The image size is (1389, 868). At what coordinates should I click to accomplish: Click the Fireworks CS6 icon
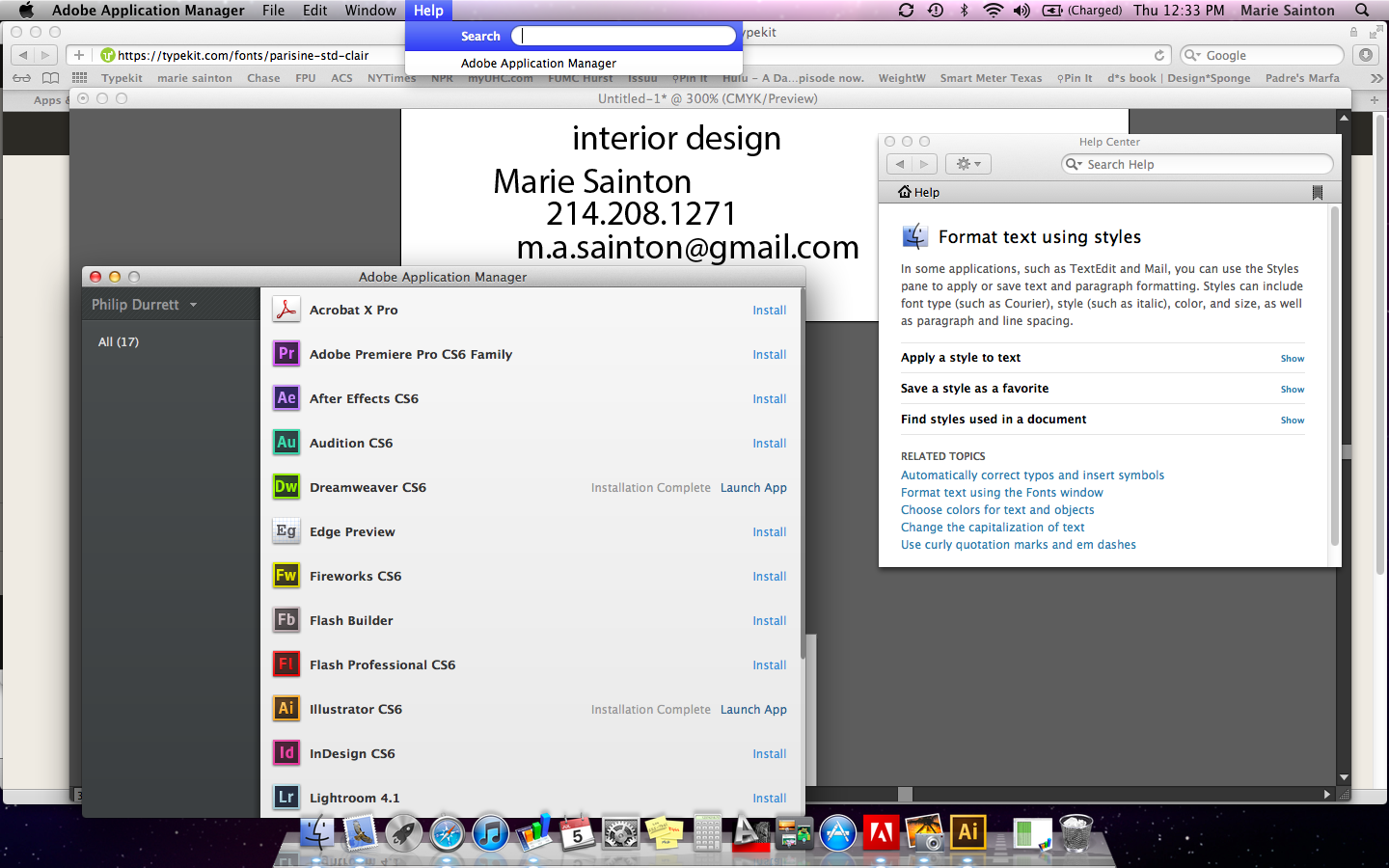(286, 576)
